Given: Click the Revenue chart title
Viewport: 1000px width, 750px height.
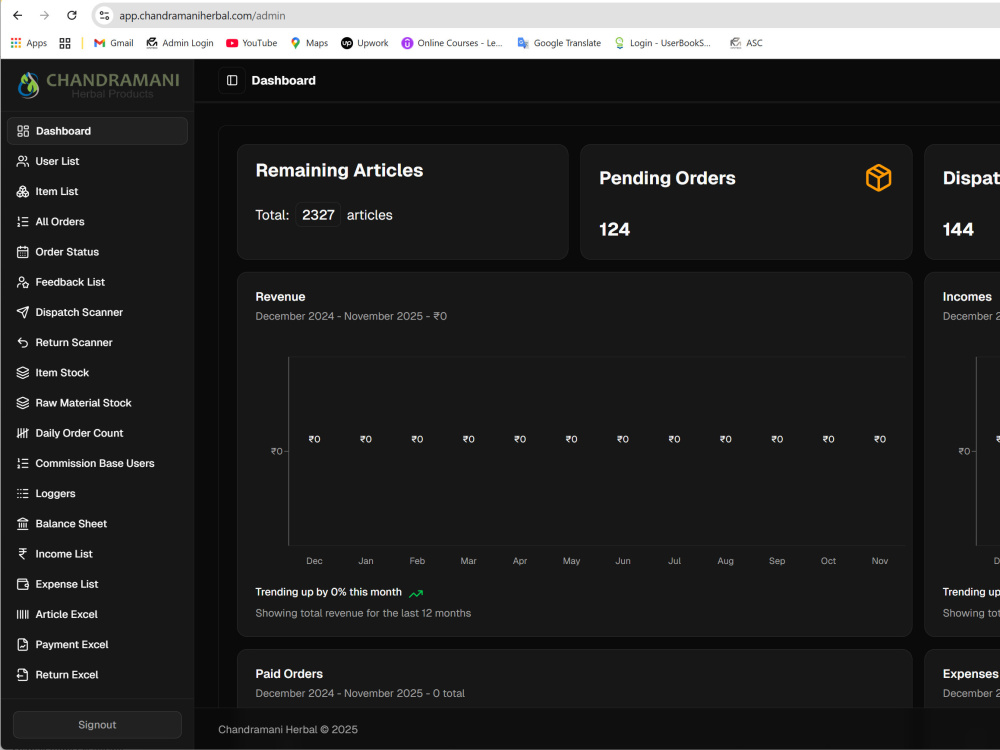Looking at the screenshot, I should click(x=280, y=297).
